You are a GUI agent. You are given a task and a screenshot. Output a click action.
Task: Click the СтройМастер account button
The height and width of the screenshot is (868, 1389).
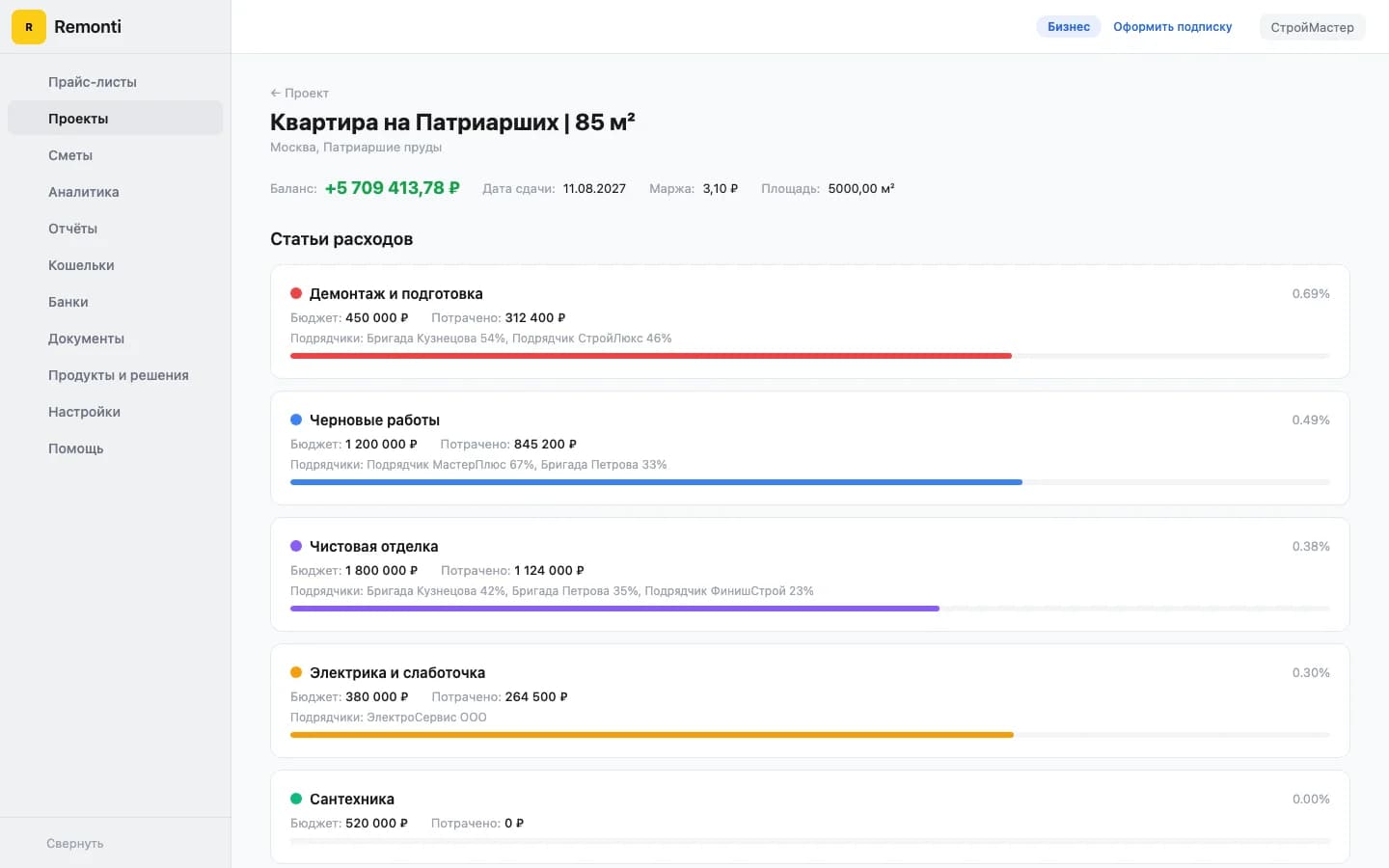point(1312,27)
